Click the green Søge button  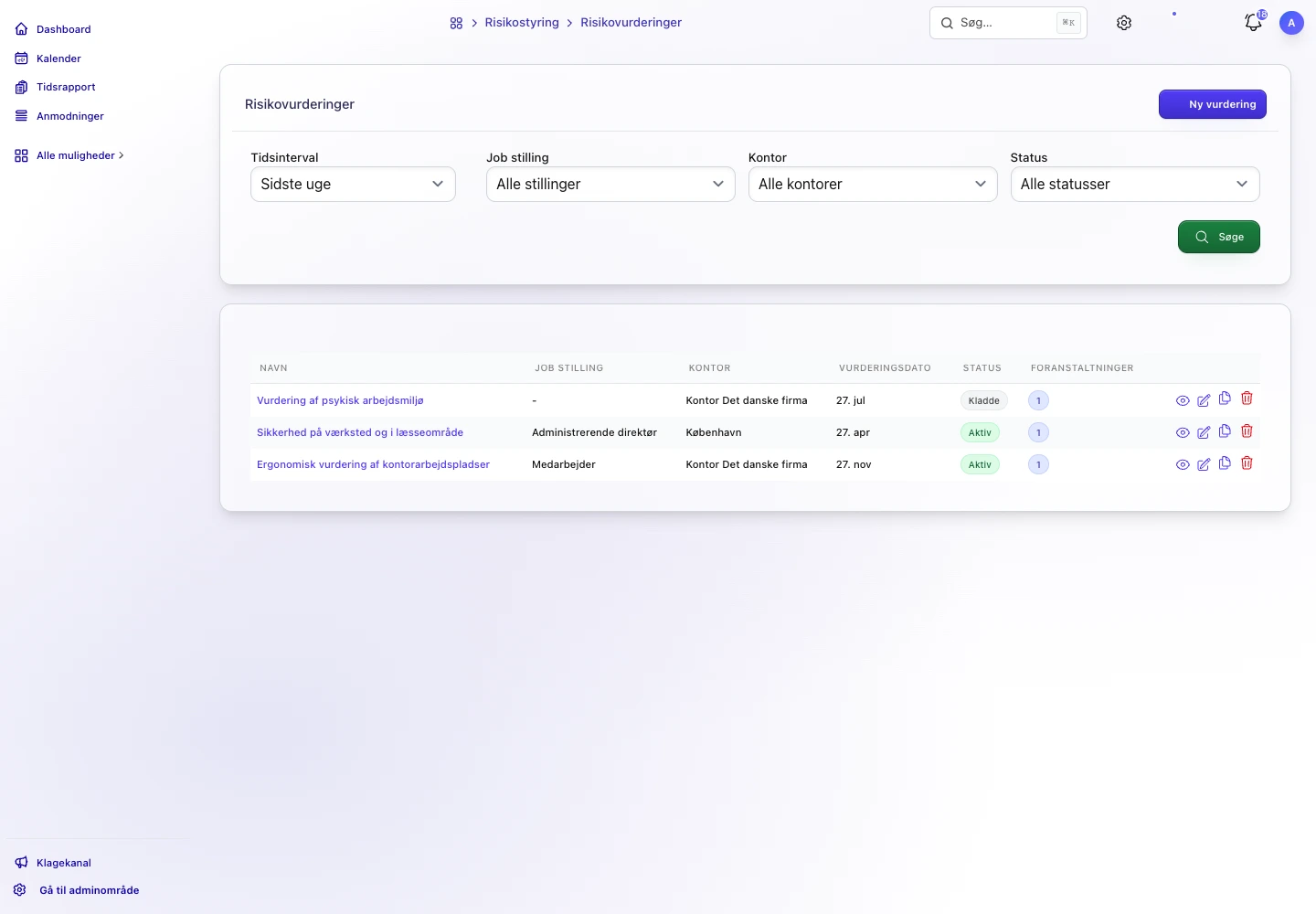pos(1219,237)
